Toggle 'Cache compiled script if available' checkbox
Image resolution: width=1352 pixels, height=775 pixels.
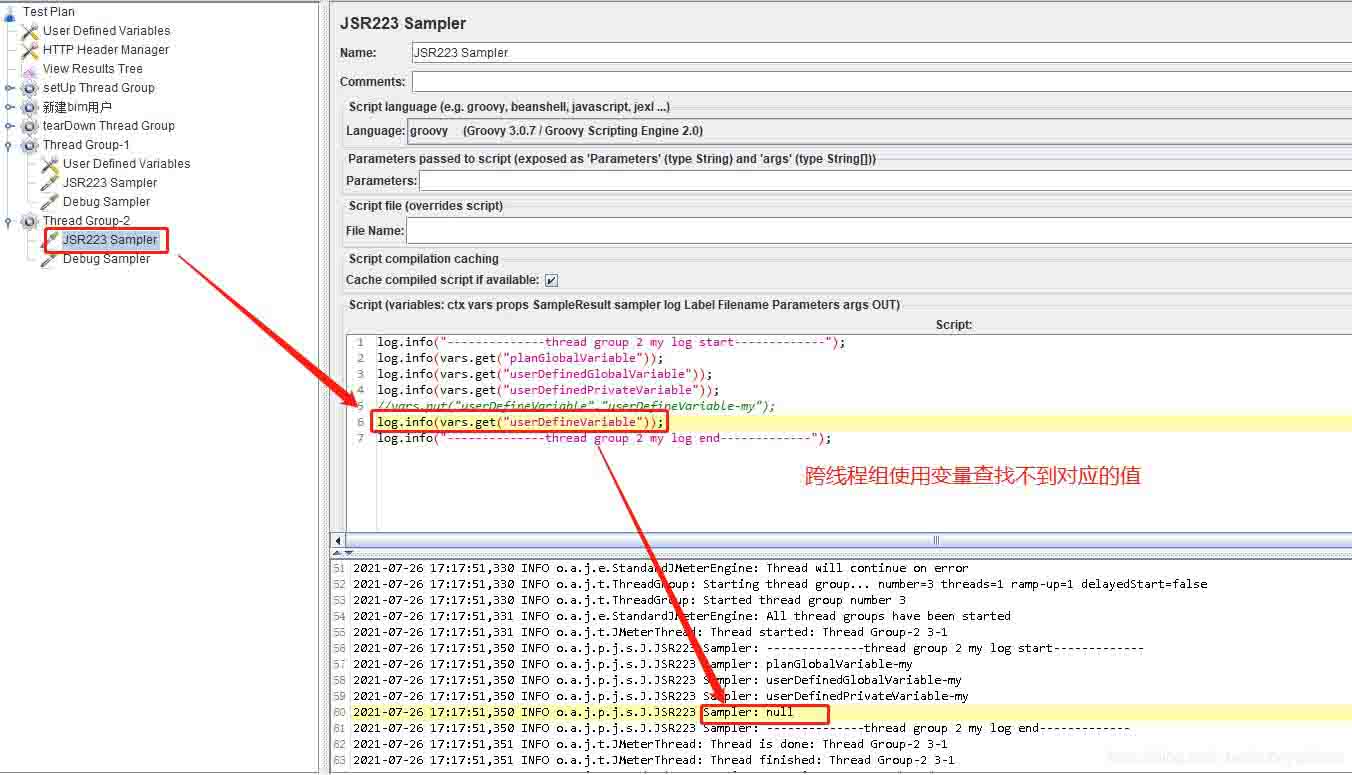[x=551, y=281]
